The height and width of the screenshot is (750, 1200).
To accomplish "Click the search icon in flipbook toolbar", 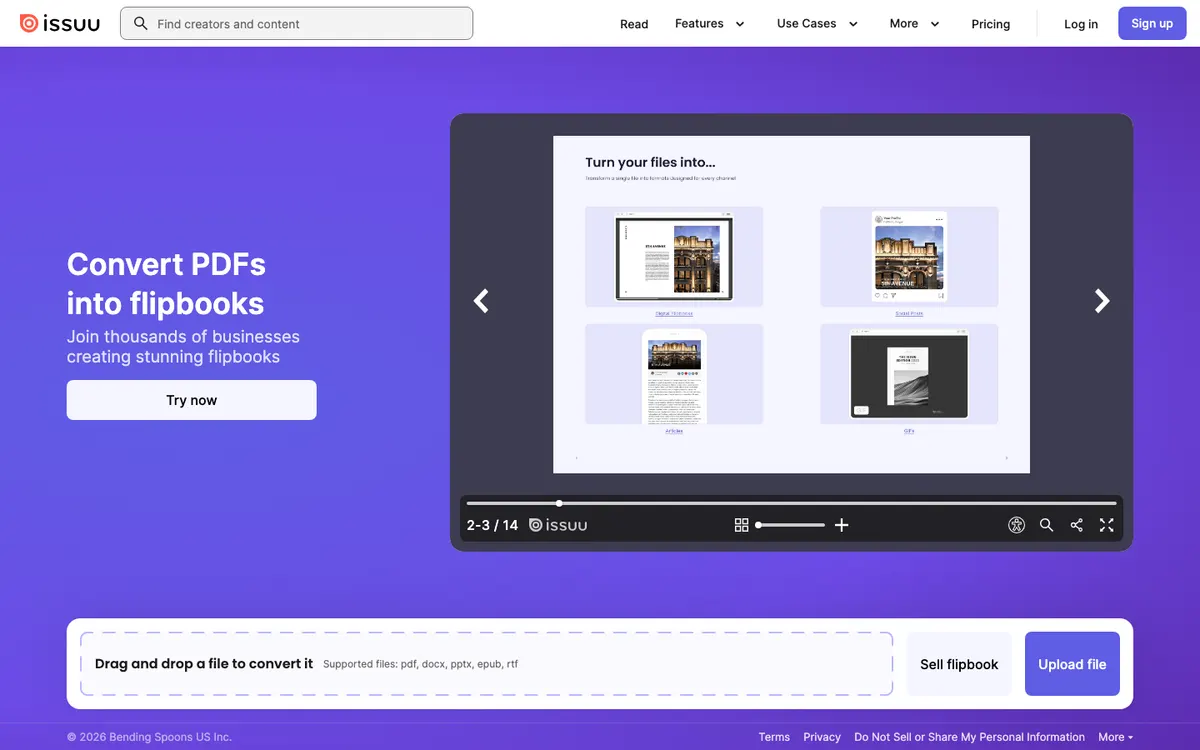I will (x=1046, y=525).
